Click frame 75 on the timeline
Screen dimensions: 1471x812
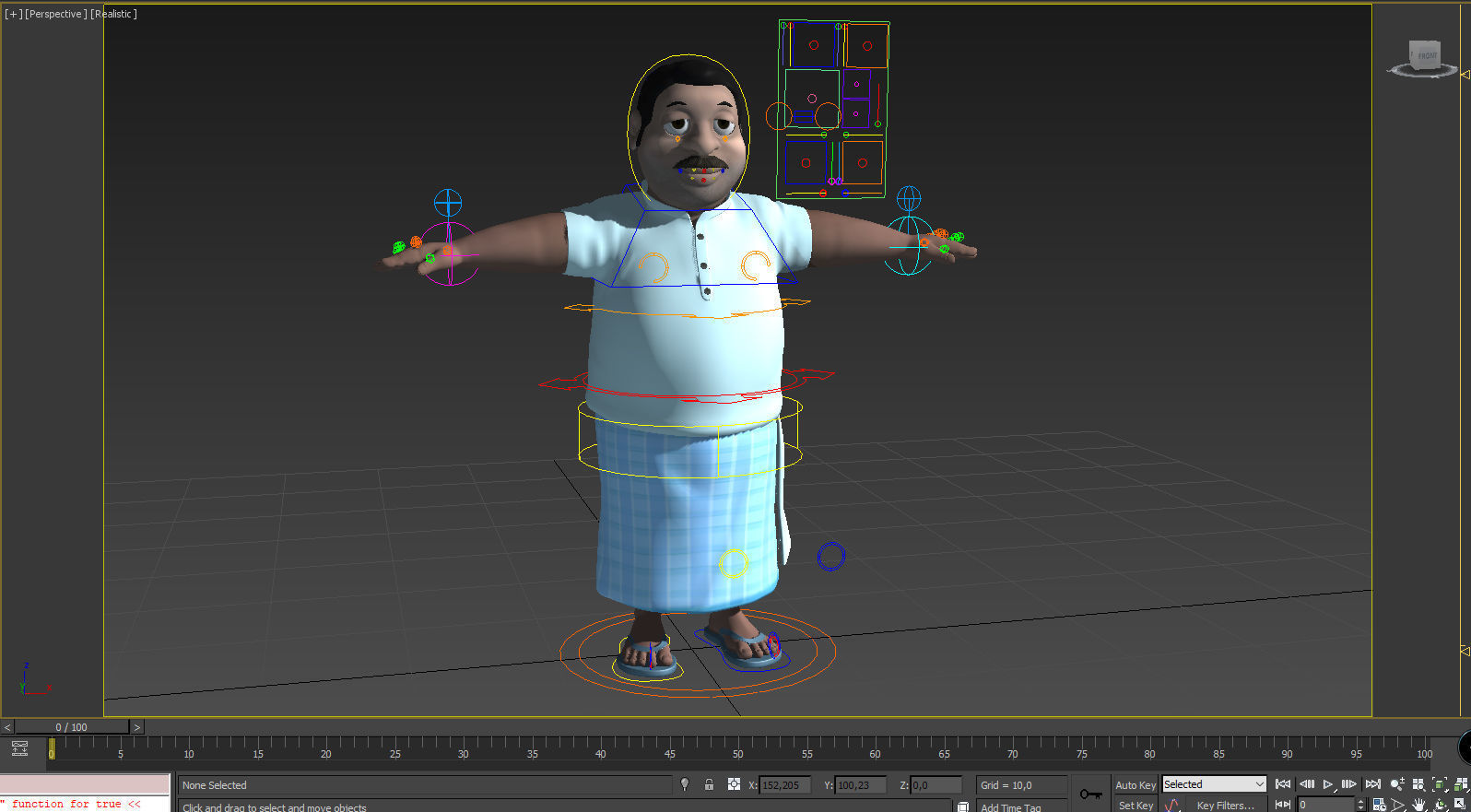pyautogui.click(x=1081, y=754)
